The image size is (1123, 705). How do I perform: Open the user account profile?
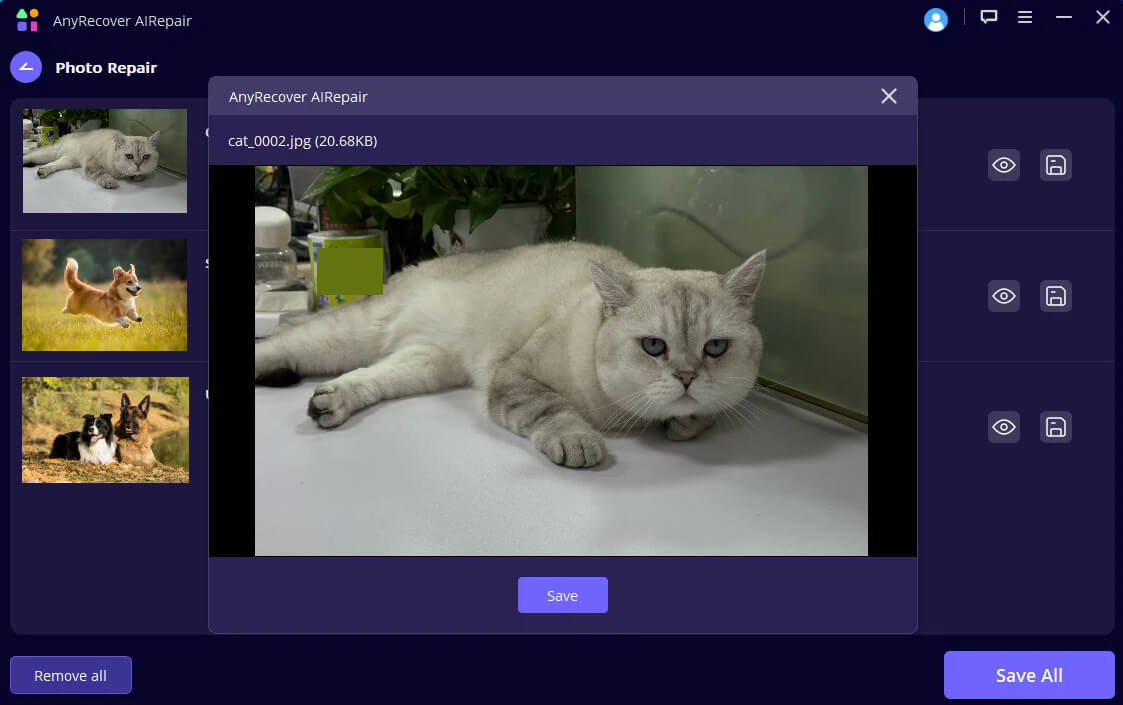[936, 19]
